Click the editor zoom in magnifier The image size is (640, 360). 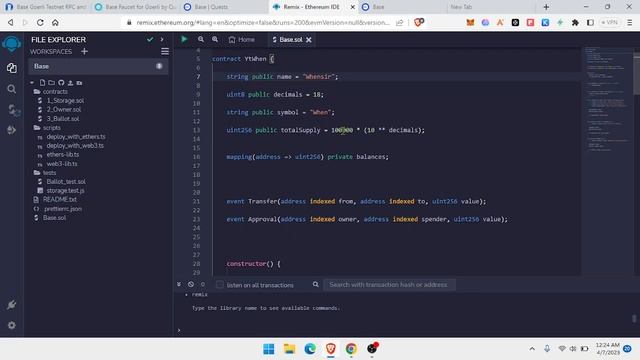[x=215, y=39]
